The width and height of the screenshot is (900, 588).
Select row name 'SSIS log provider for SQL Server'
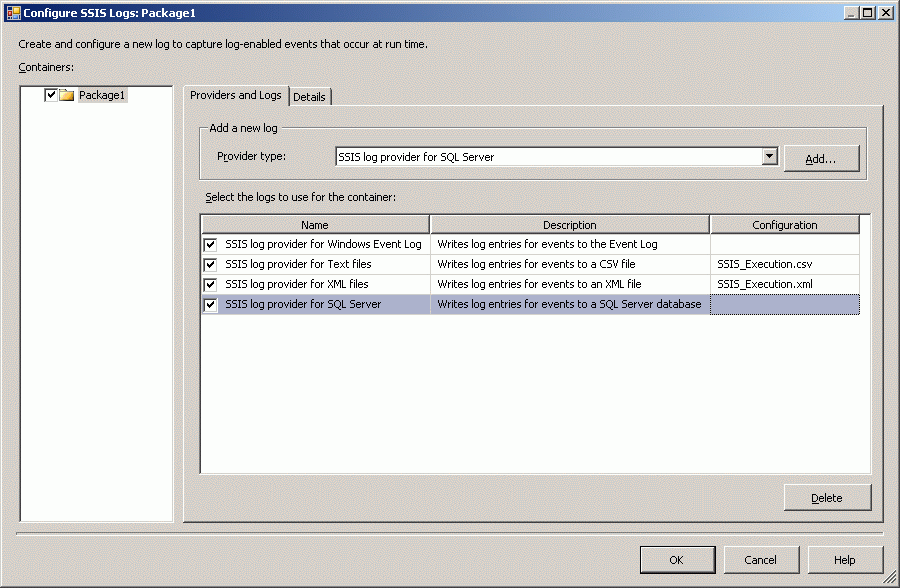[303, 304]
